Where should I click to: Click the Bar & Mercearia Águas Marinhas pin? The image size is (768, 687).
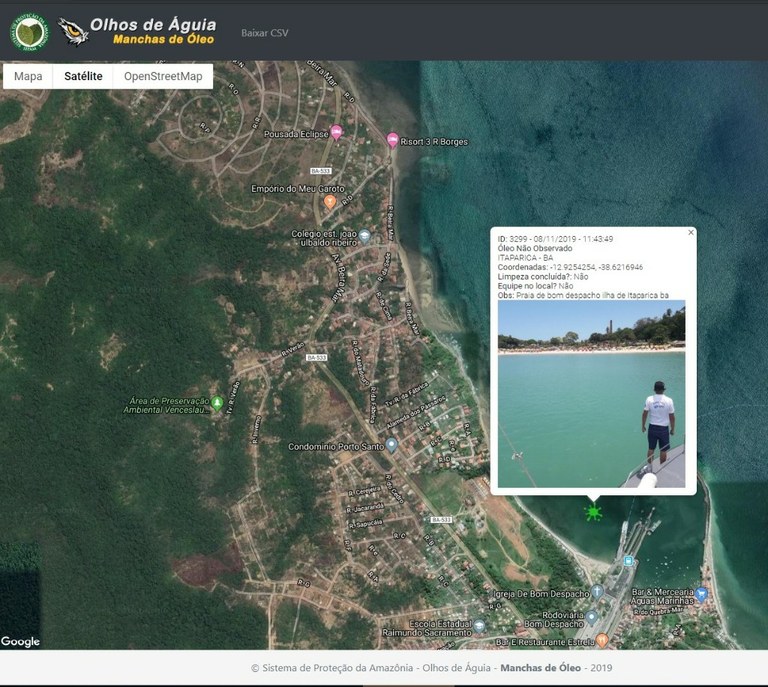[x=701, y=594]
